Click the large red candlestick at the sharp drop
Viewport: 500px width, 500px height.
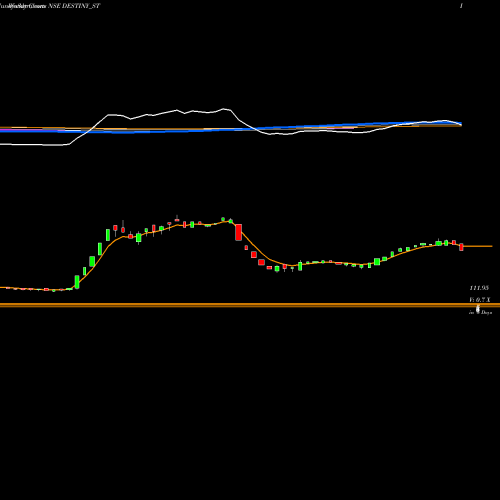tap(238, 232)
